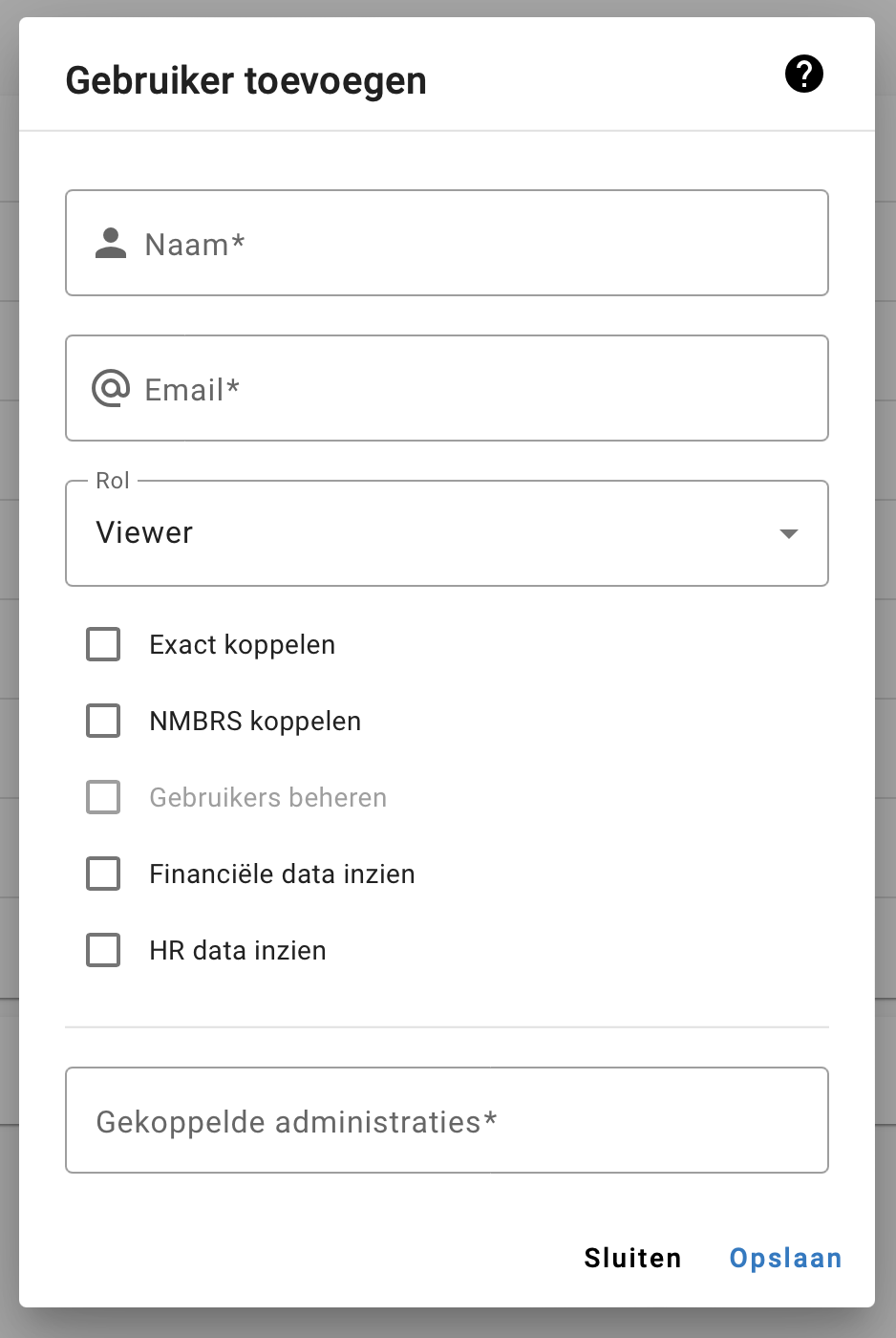Click the Exact koppelen label text
The image size is (896, 1338).
pos(242,645)
